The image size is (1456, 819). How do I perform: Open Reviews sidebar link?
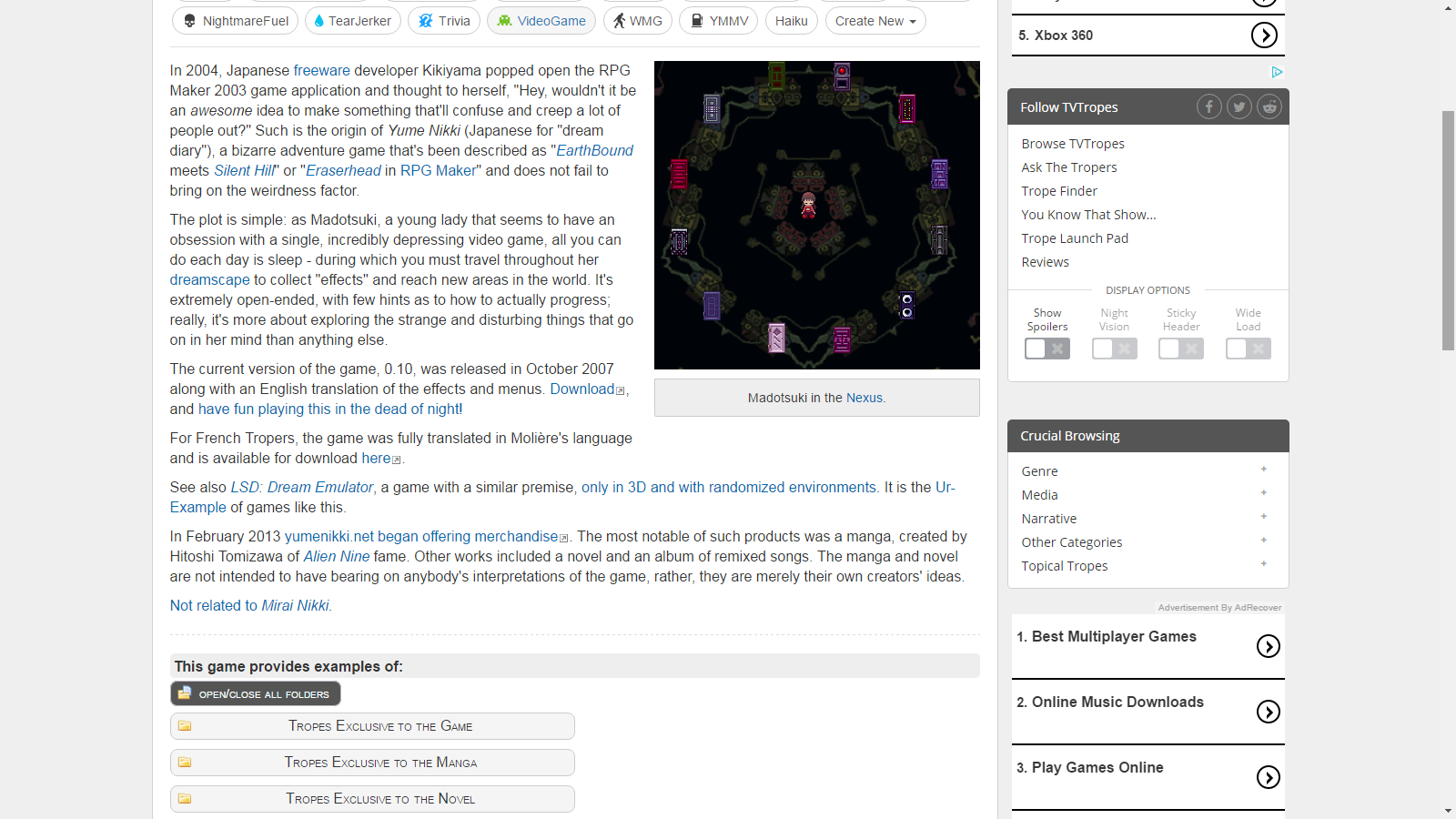[1045, 262]
